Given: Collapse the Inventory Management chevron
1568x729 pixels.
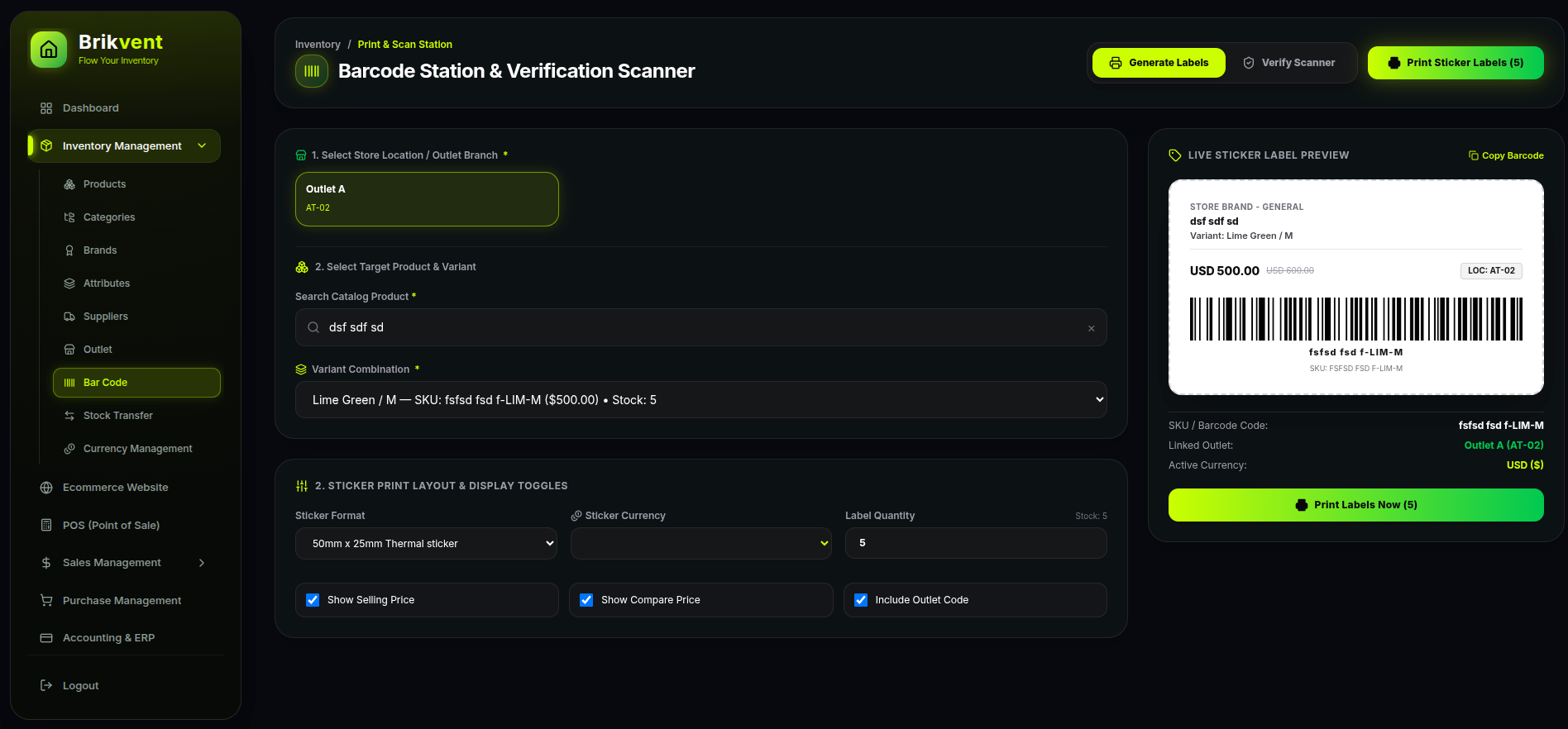Looking at the screenshot, I should (x=202, y=146).
